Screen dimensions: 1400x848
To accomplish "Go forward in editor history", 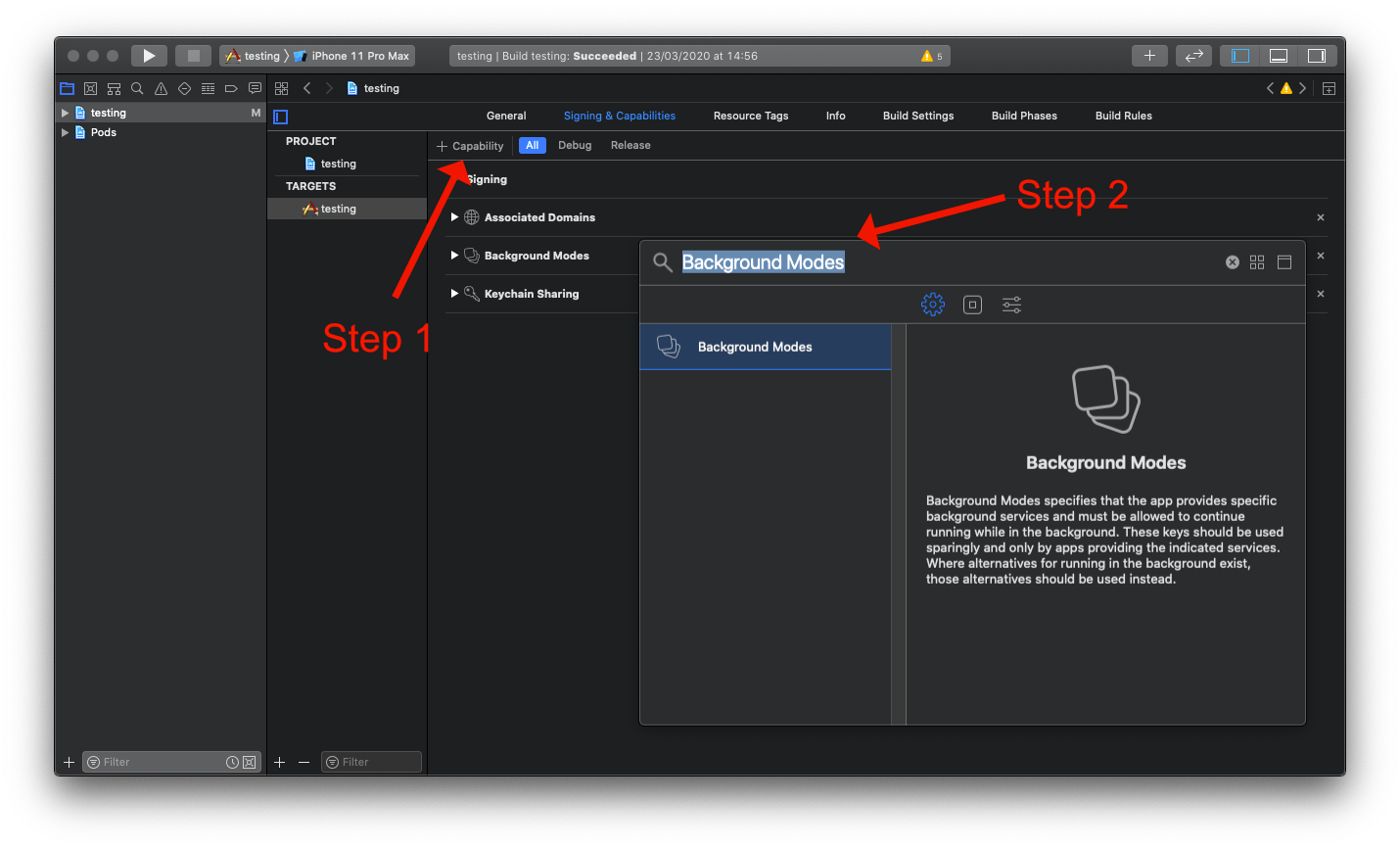I will 329,88.
